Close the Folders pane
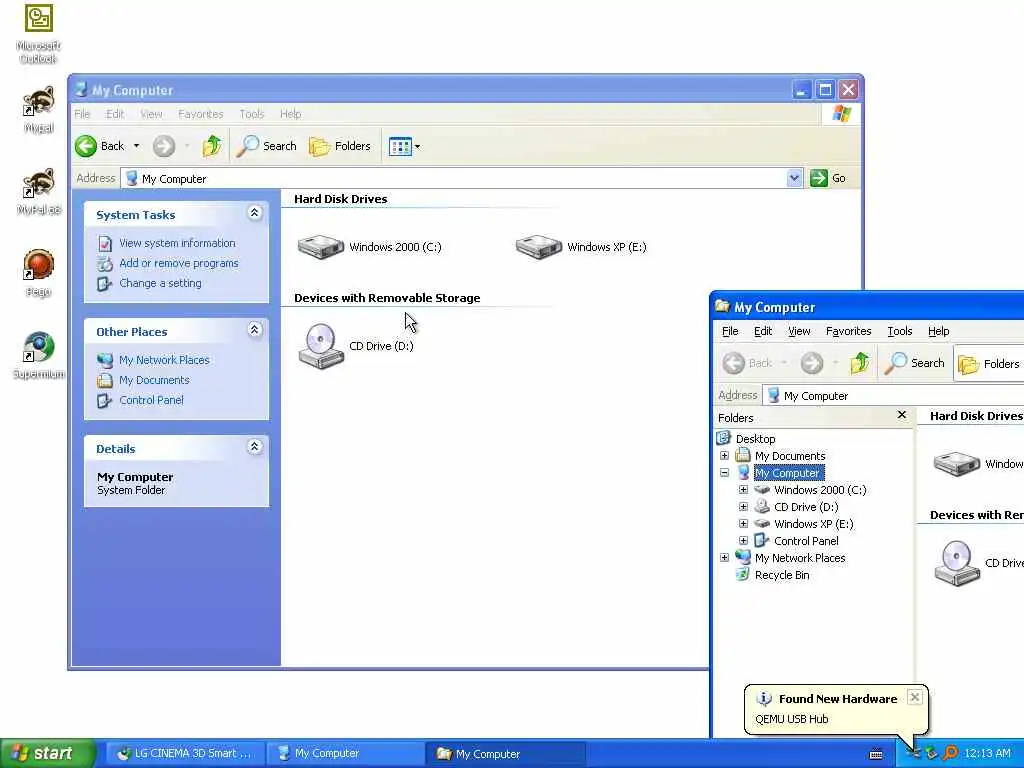Image resolution: width=1024 pixels, height=768 pixels. click(902, 415)
